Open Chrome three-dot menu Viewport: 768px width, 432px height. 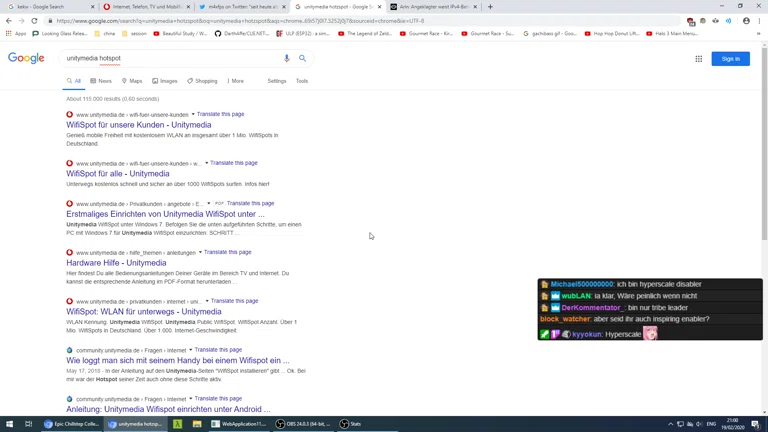pos(759,21)
